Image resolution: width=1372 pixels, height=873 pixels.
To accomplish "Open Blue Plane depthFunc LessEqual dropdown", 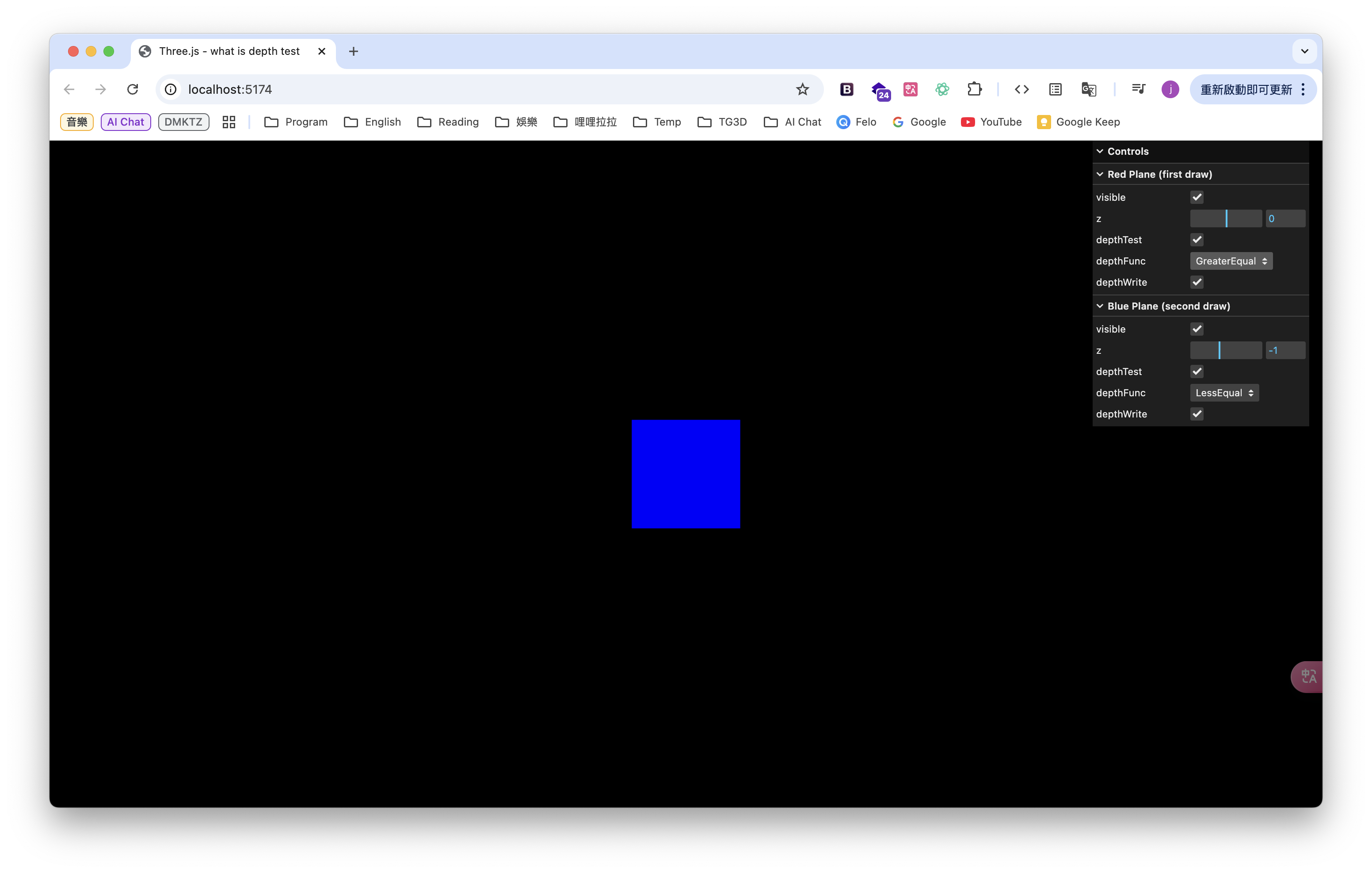I will (1224, 393).
